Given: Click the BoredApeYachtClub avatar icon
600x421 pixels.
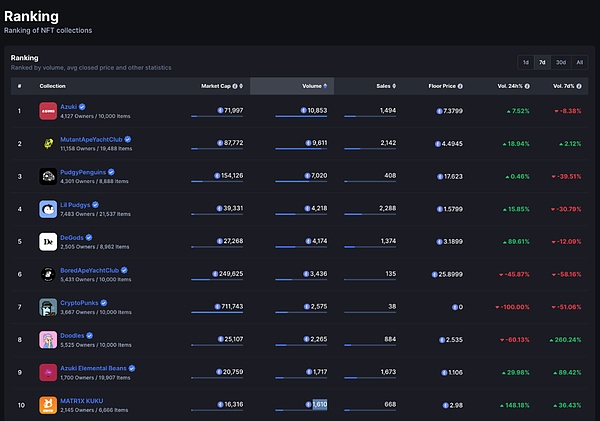Looking at the screenshot, I should coord(47,274).
